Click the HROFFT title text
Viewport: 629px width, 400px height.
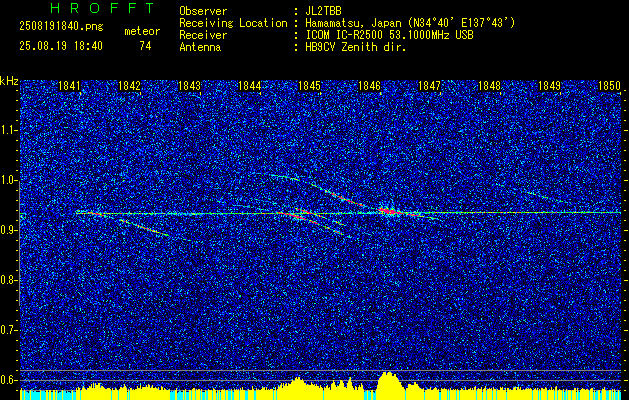102,8
